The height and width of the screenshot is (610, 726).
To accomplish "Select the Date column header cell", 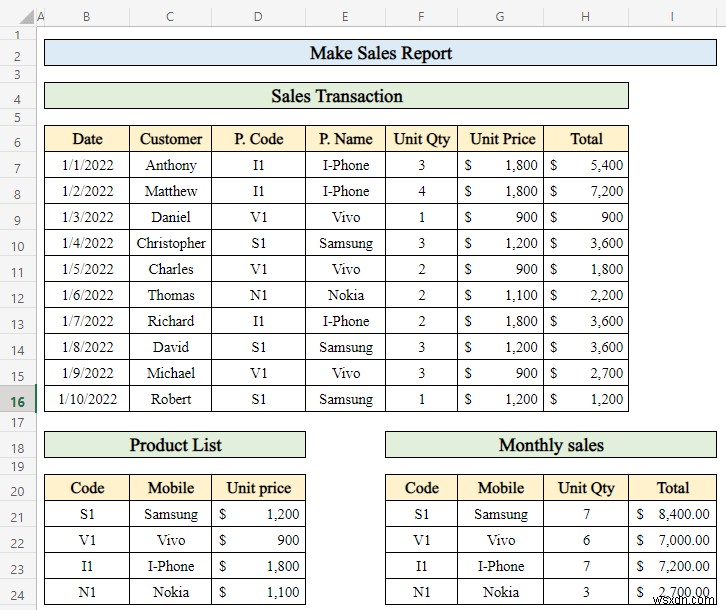I will (87, 138).
